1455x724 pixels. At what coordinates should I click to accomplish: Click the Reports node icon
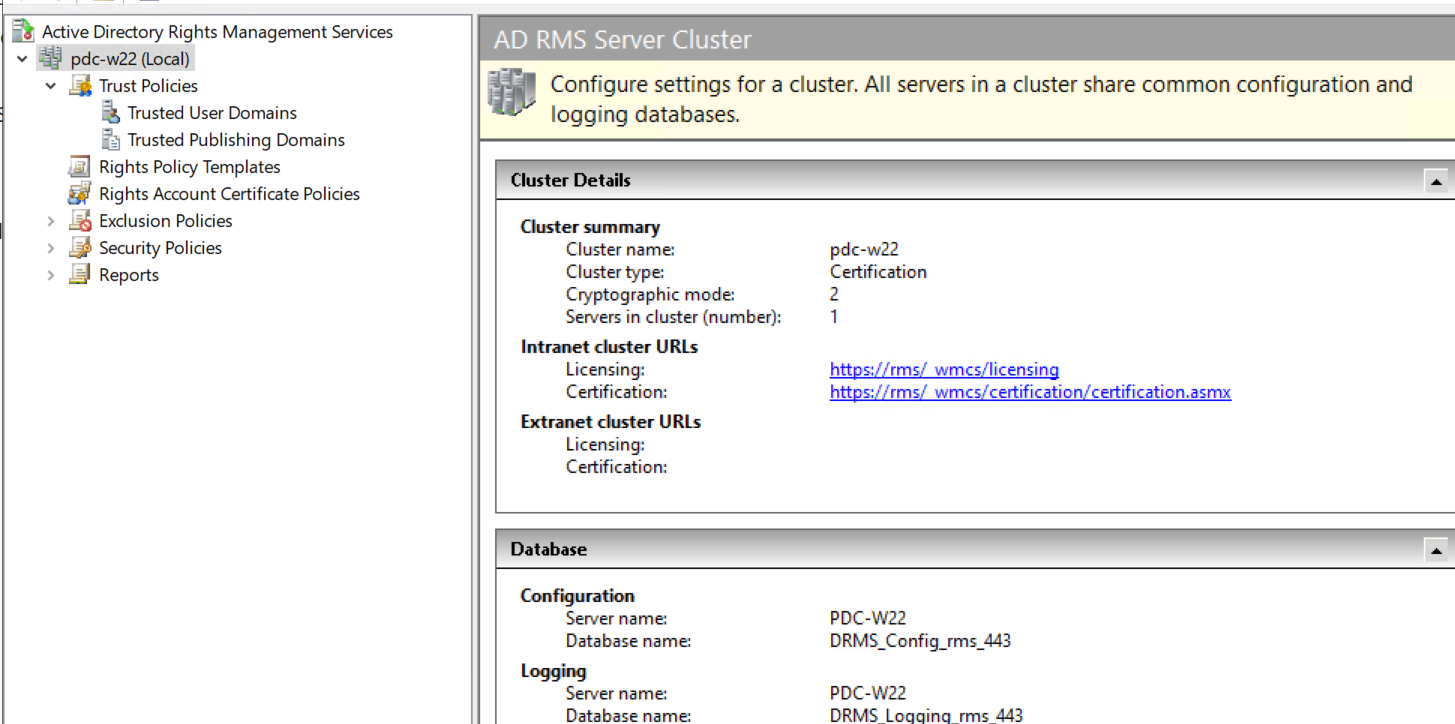80,275
